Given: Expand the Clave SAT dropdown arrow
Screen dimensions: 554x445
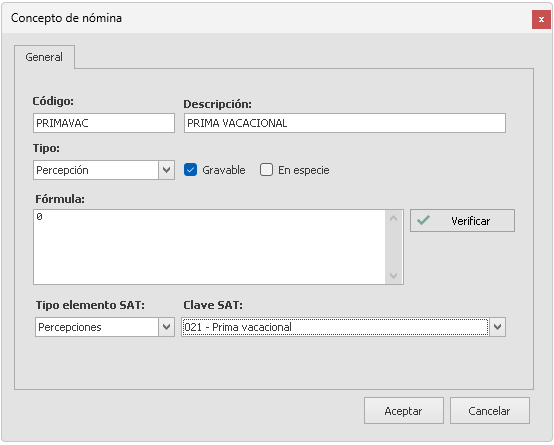Looking at the screenshot, I should click(x=497, y=327).
